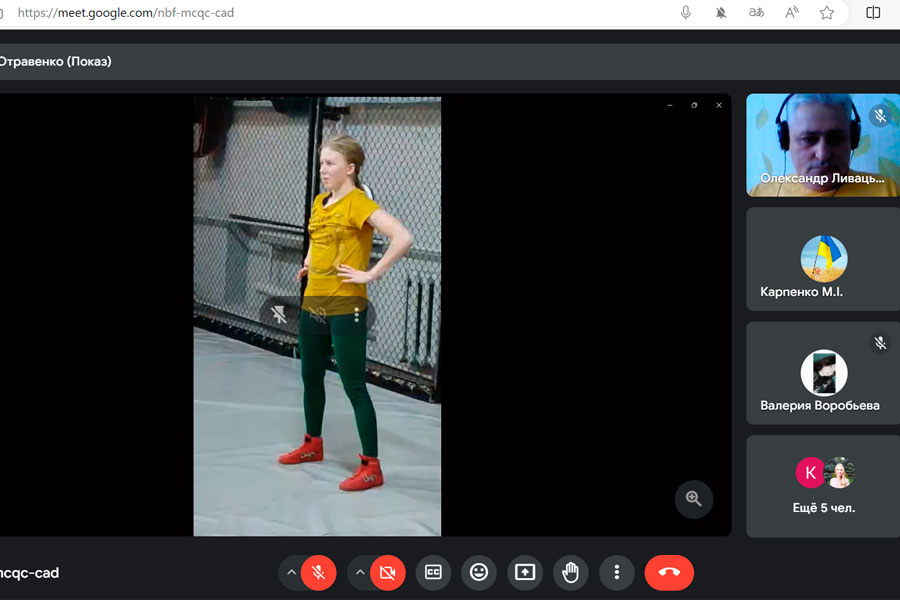Image resolution: width=900 pixels, height=600 pixels.
Task: Click the zoom magnifier on the presentation
Action: 693,499
